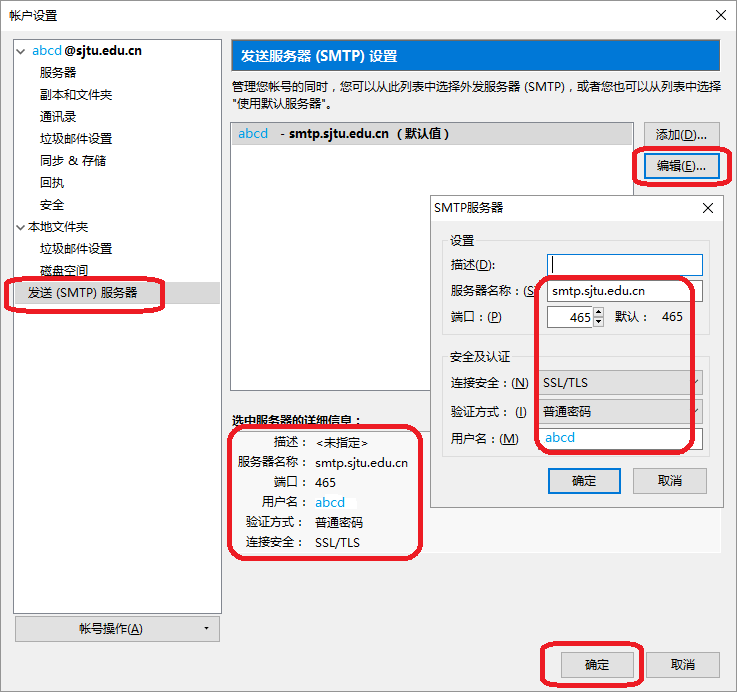The width and height of the screenshot is (737, 692).
Task: Select the smtp.sjtu.edu.cn server list entry
Action: pos(431,134)
